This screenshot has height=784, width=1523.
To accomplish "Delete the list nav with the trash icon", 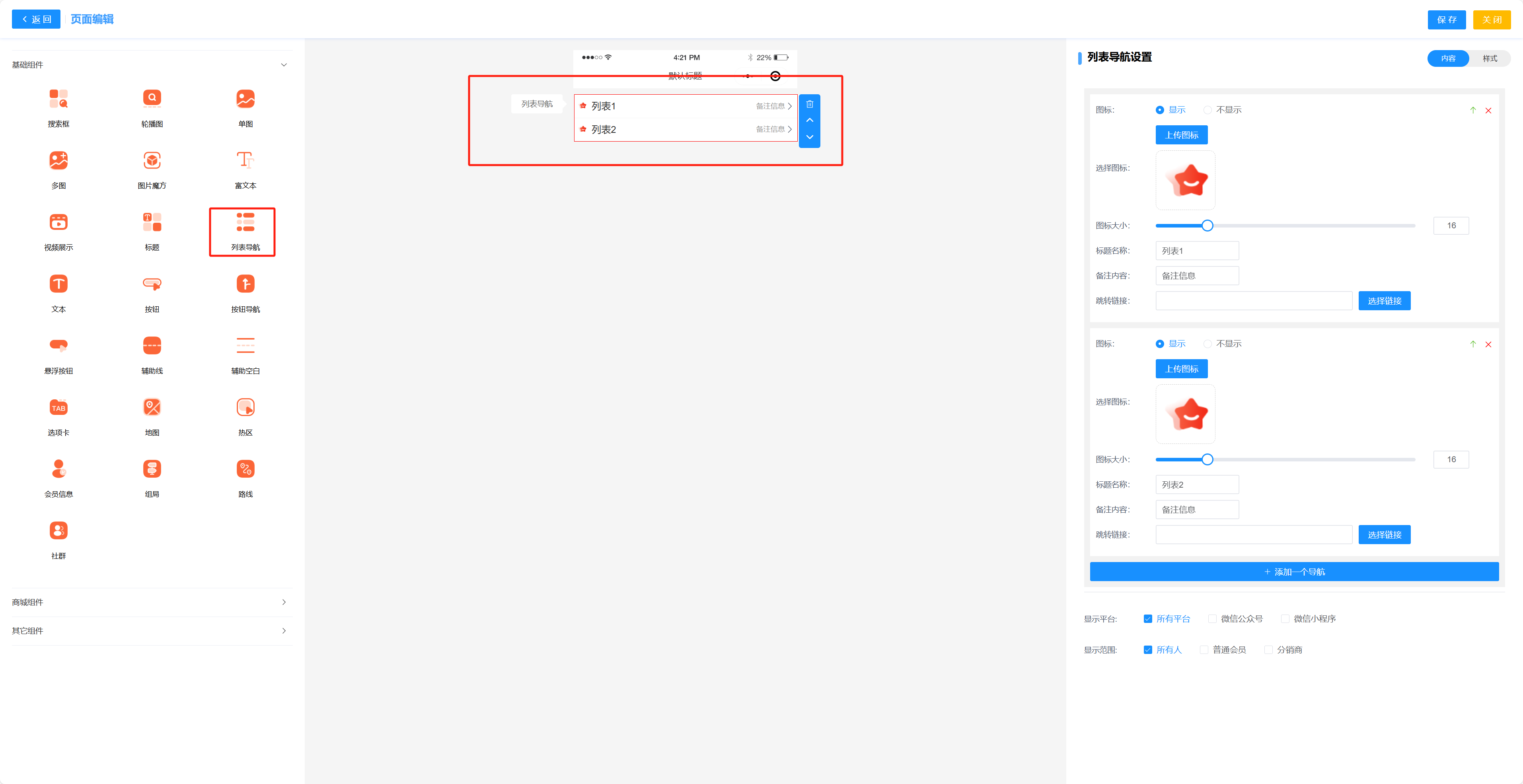I will (809, 104).
